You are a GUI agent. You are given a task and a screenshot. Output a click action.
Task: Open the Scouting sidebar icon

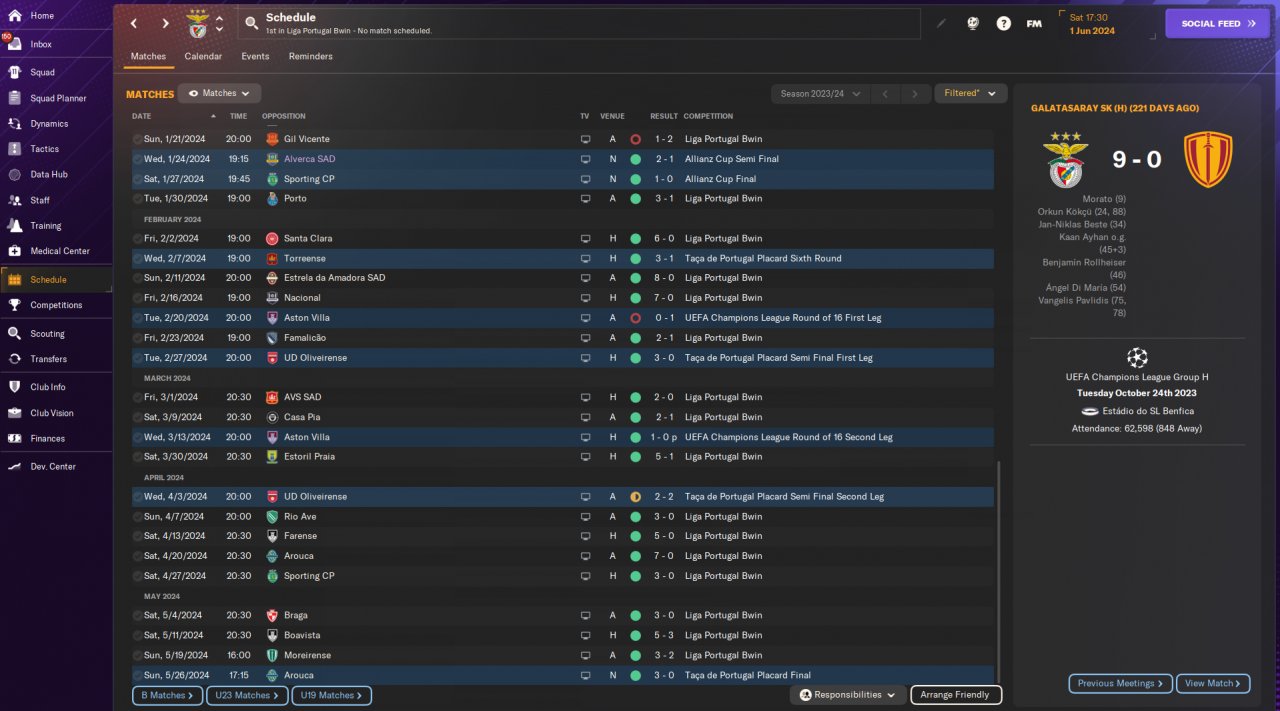14,334
